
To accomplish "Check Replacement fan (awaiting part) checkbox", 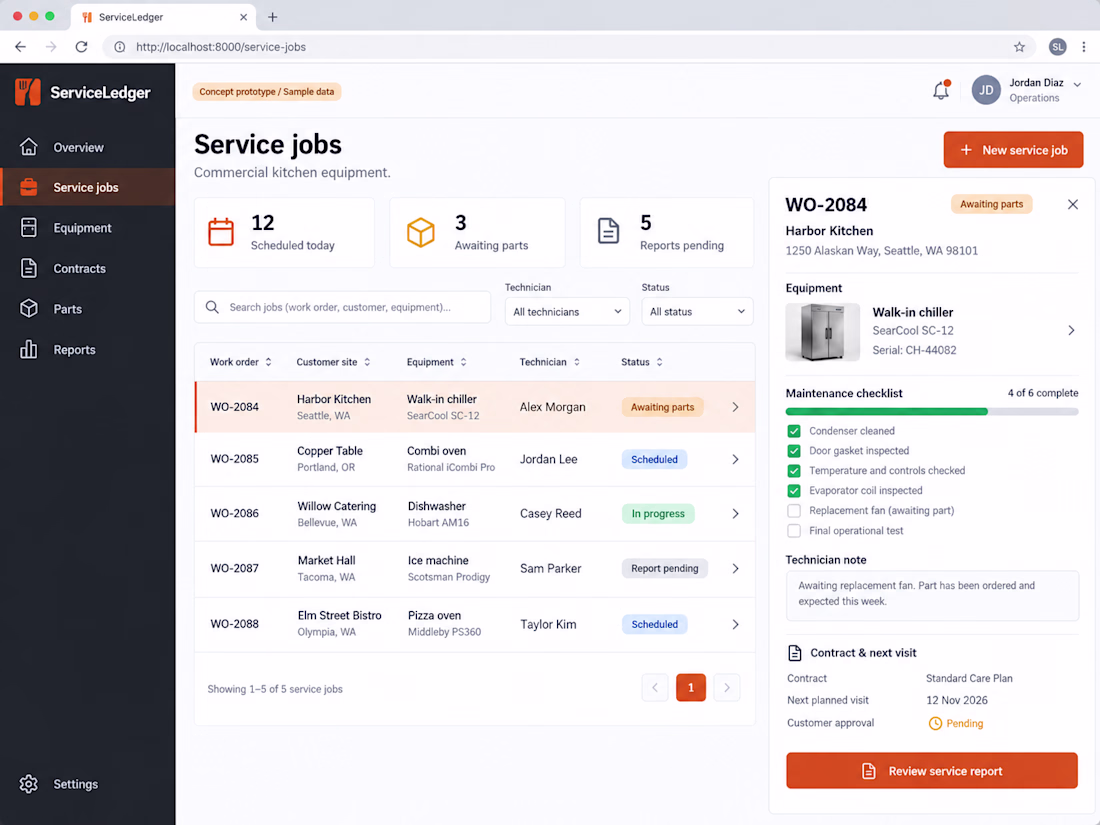I will point(793,511).
